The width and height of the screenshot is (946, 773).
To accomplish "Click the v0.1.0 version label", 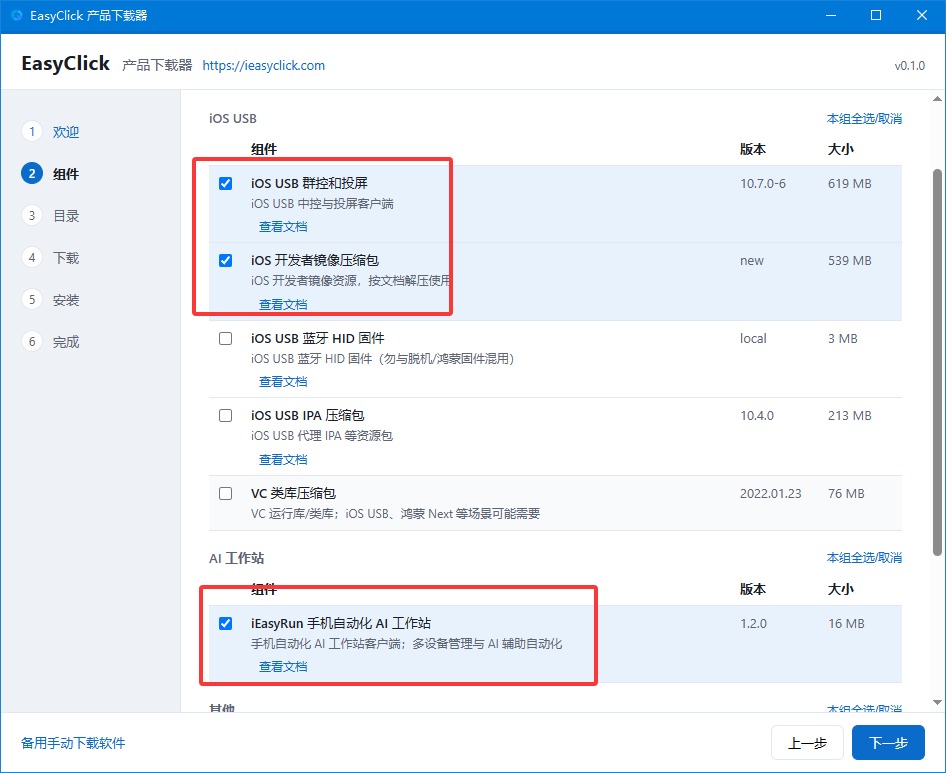I will 909,66.
